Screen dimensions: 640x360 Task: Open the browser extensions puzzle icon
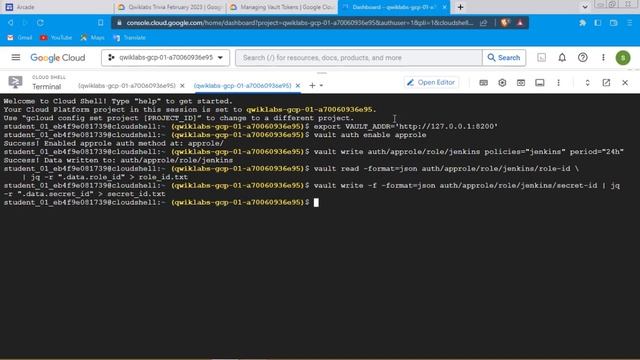[x=582, y=23]
